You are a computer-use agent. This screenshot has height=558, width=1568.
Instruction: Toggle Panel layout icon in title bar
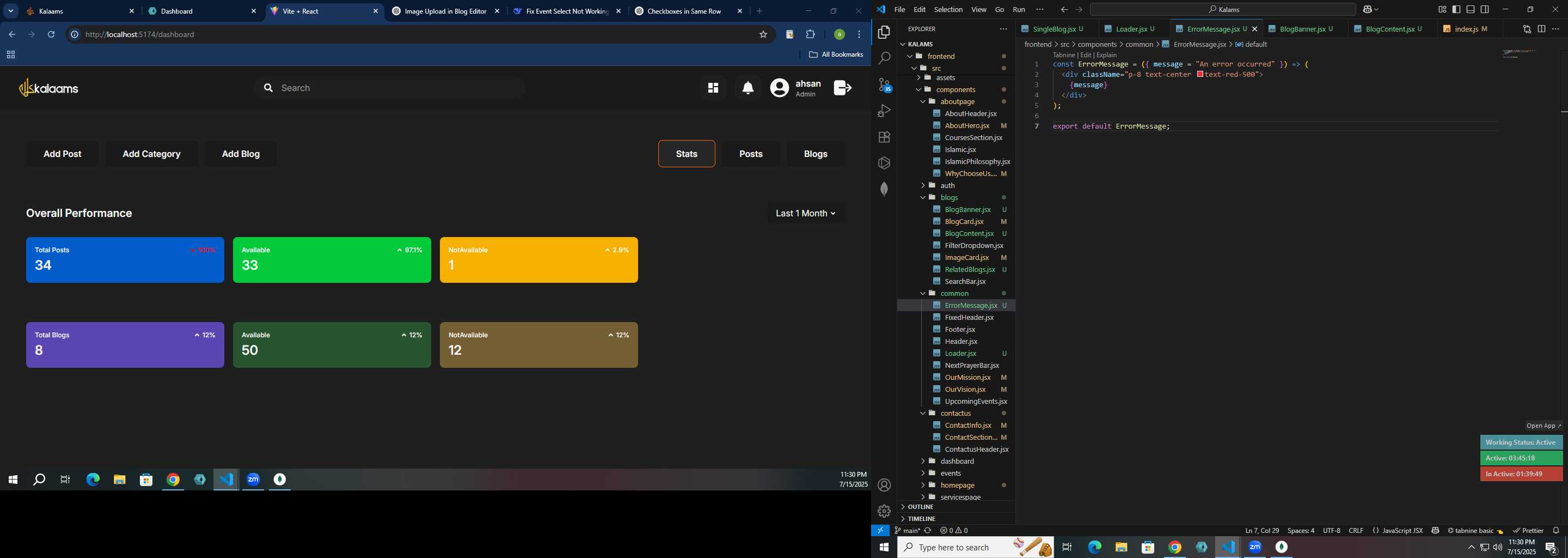pos(1470,10)
